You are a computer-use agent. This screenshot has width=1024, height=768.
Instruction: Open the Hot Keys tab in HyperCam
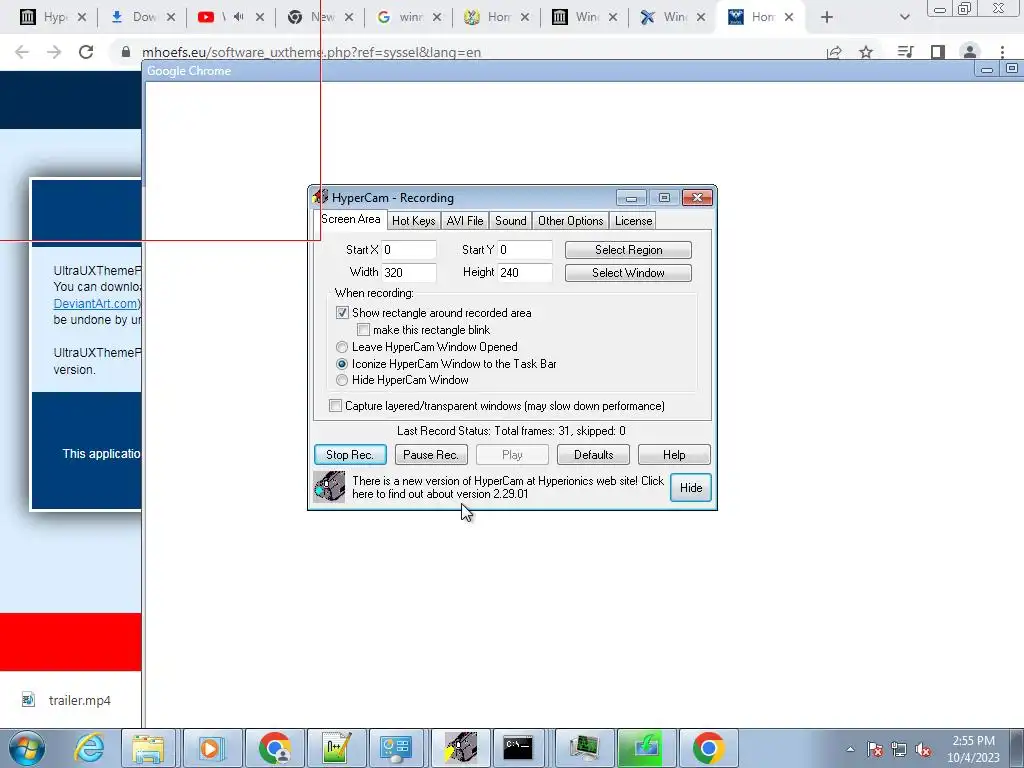pyautogui.click(x=413, y=221)
